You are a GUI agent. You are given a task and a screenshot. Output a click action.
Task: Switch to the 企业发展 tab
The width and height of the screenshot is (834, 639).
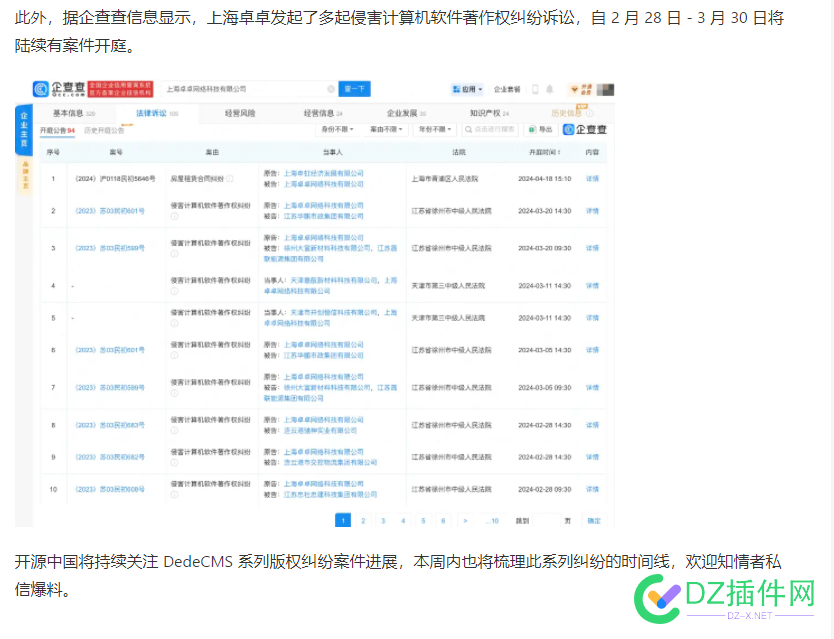click(x=406, y=113)
